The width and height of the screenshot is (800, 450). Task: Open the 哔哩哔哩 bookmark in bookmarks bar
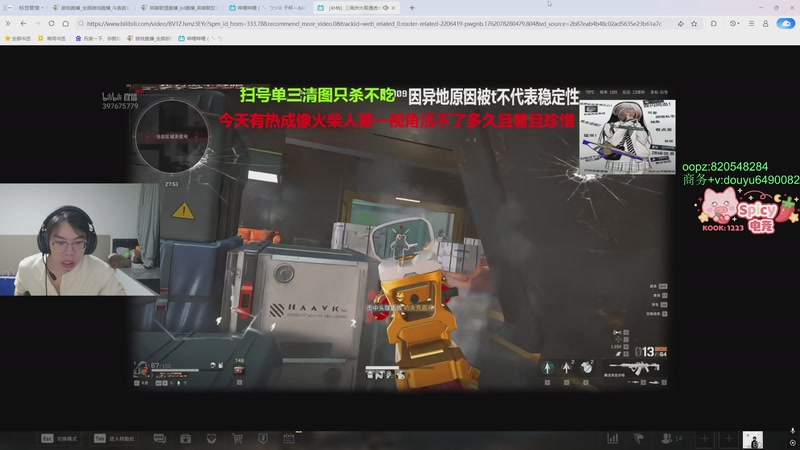200,38
